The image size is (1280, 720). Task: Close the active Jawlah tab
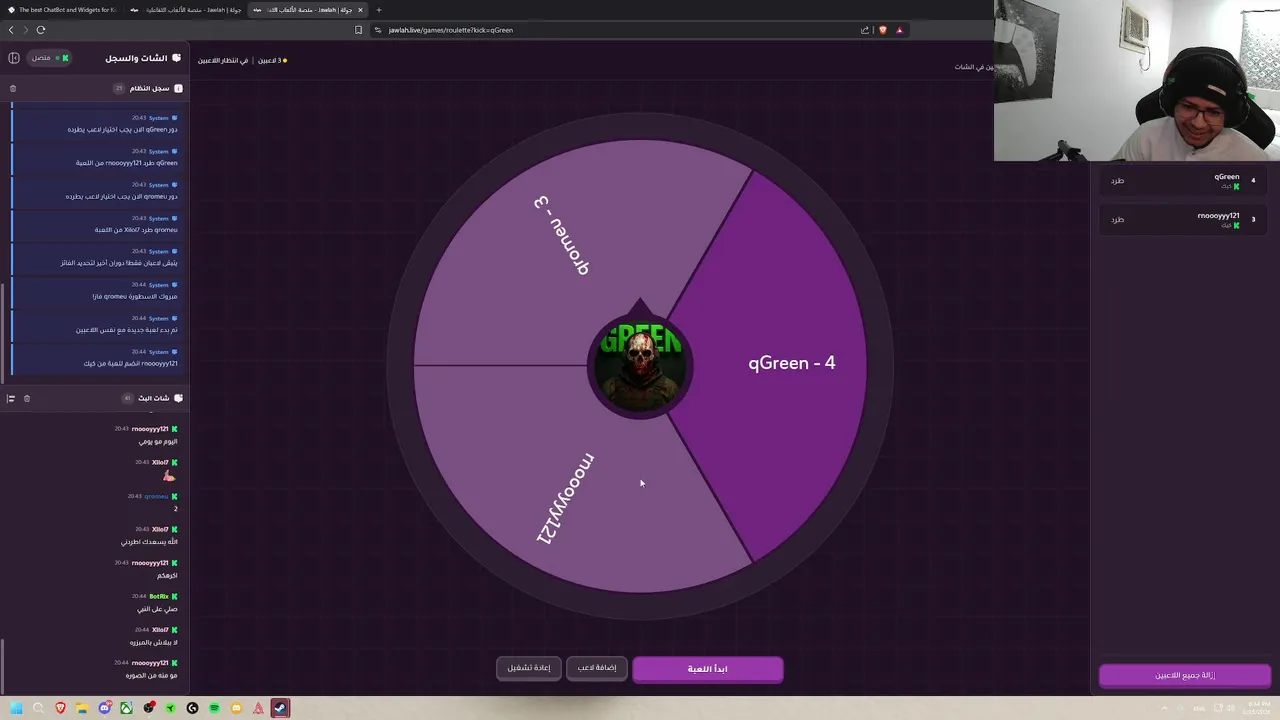pos(360,10)
